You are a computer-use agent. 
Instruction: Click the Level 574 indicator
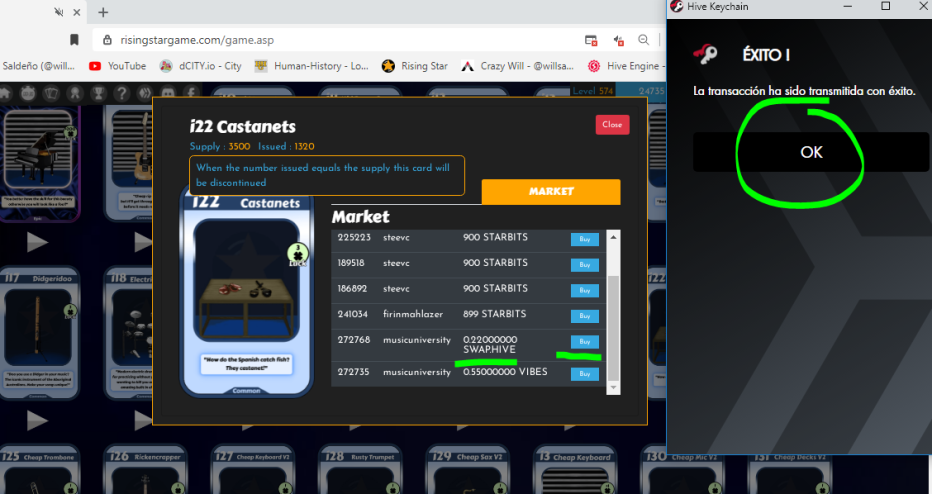click(x=592, y=91)
